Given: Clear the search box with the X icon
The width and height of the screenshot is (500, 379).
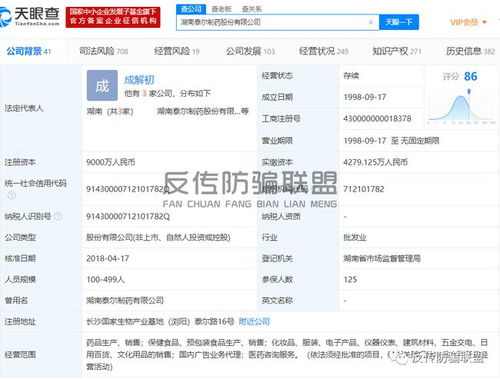Looking at the screenshot, I should (371, 22).
